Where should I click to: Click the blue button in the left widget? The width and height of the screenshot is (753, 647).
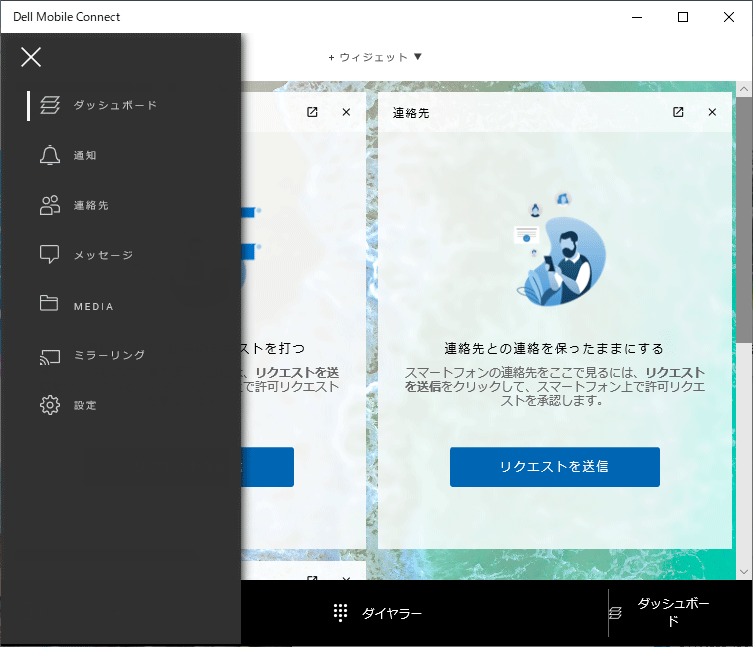click(x=267, y=467)
